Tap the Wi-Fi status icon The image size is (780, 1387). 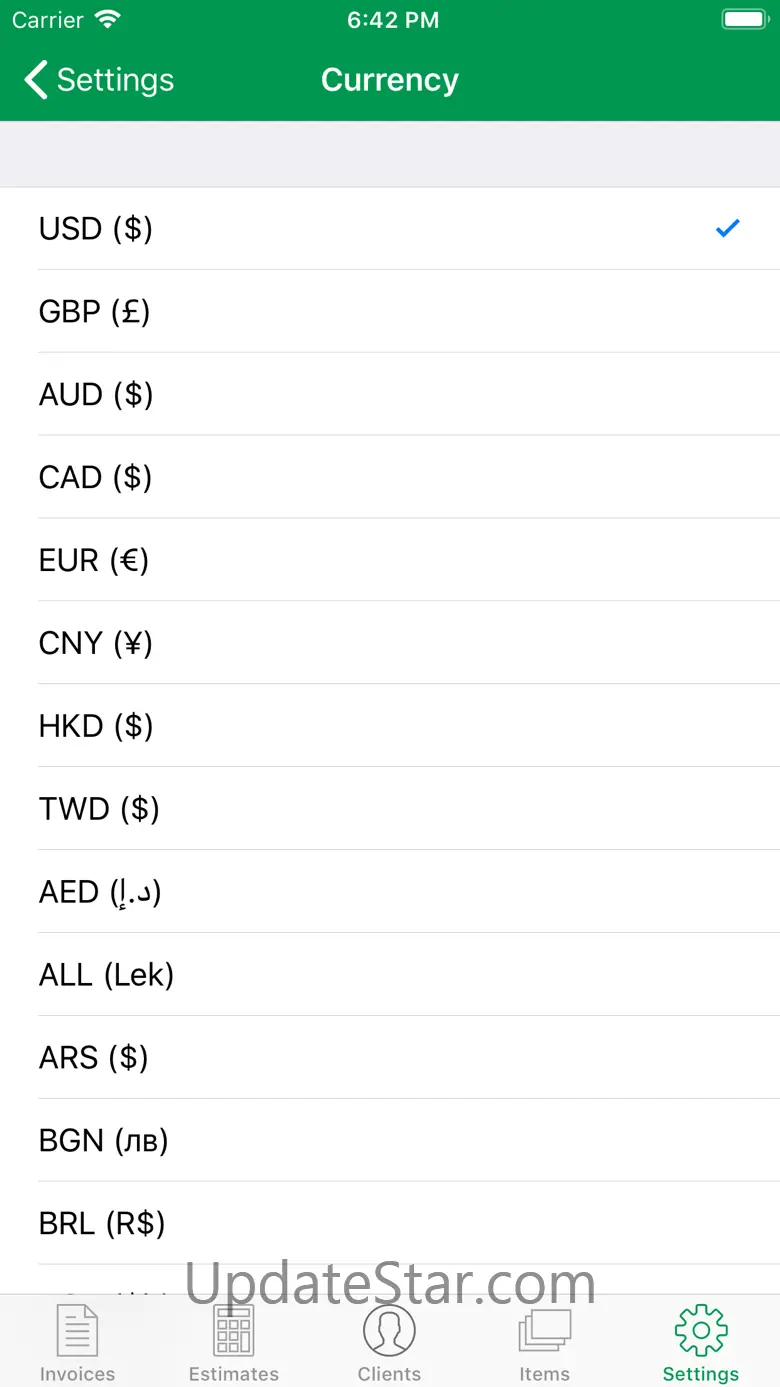pos(107,20)
